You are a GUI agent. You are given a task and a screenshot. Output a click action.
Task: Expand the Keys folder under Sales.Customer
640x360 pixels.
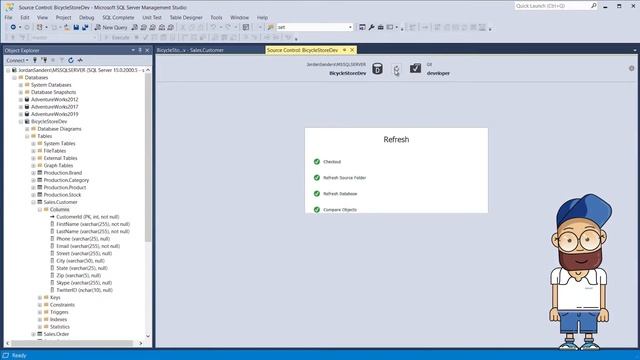point(40,298)
